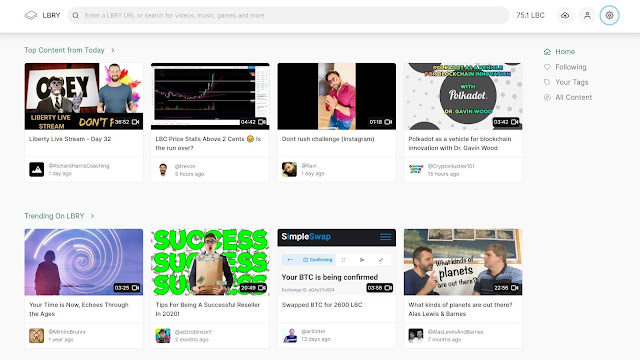The width and height of the screenshot is (640, 360).
Task: Click title Polkadot as a vehicle for blockchain
Action: pos(460,143)
